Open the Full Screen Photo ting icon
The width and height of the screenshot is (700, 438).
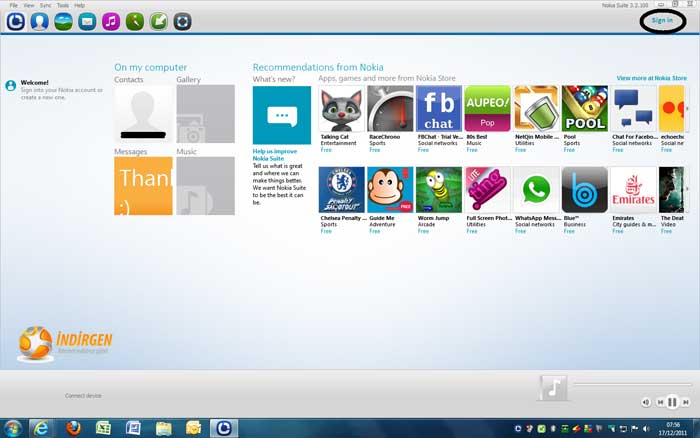point(488,190)
